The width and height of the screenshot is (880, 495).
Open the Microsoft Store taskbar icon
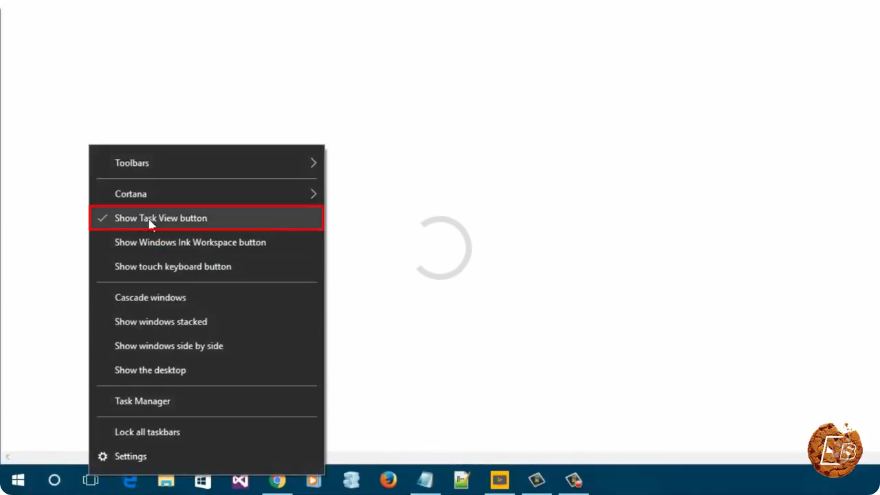[203, 480]
